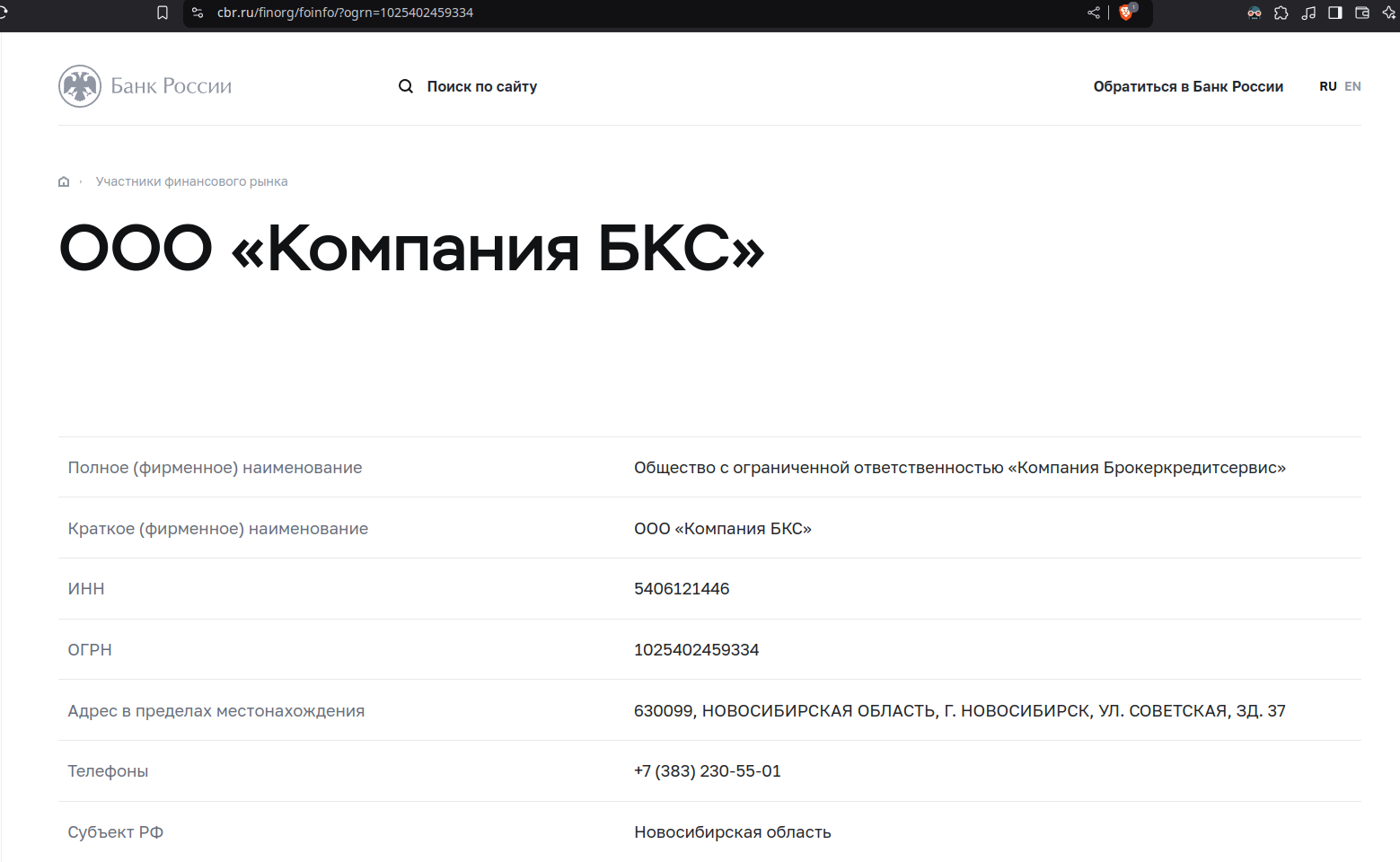This screenshot has height=862, width=1400.
Task: Click the 'ОГРН' row label
Action: 90,650
